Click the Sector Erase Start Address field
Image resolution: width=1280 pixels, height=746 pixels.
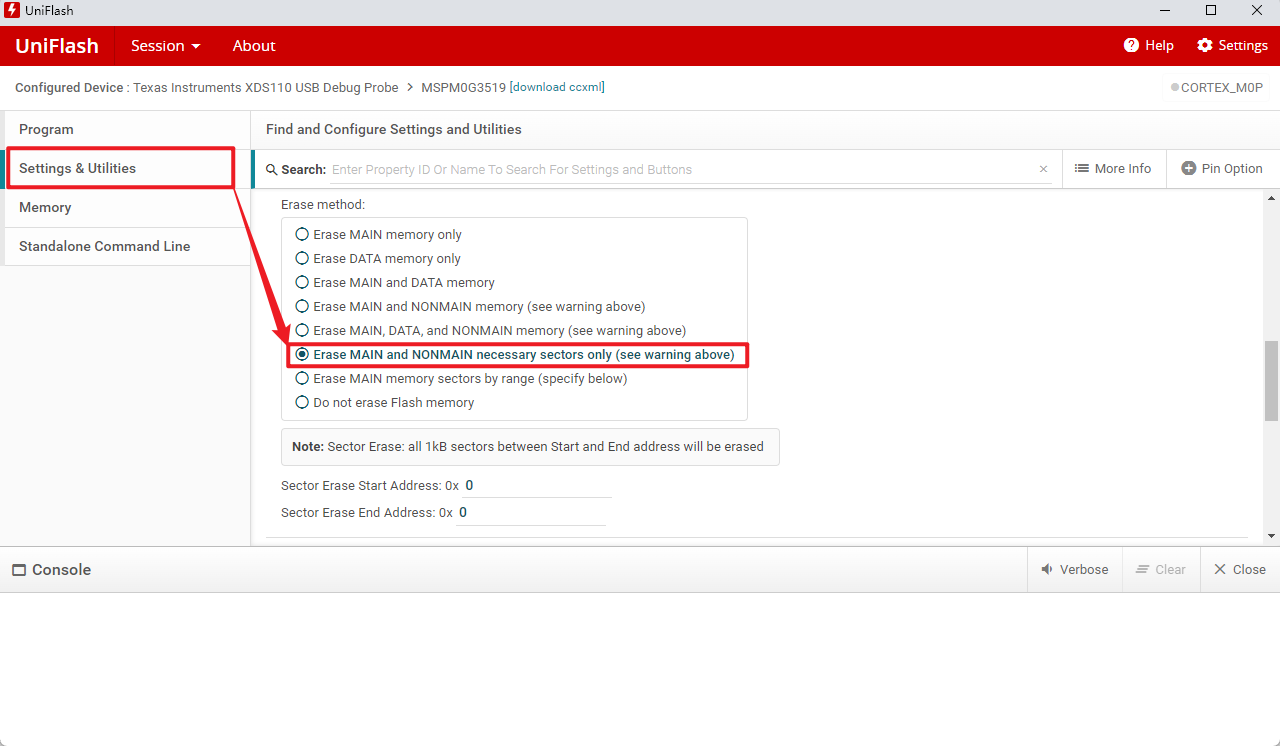(535, 486)
